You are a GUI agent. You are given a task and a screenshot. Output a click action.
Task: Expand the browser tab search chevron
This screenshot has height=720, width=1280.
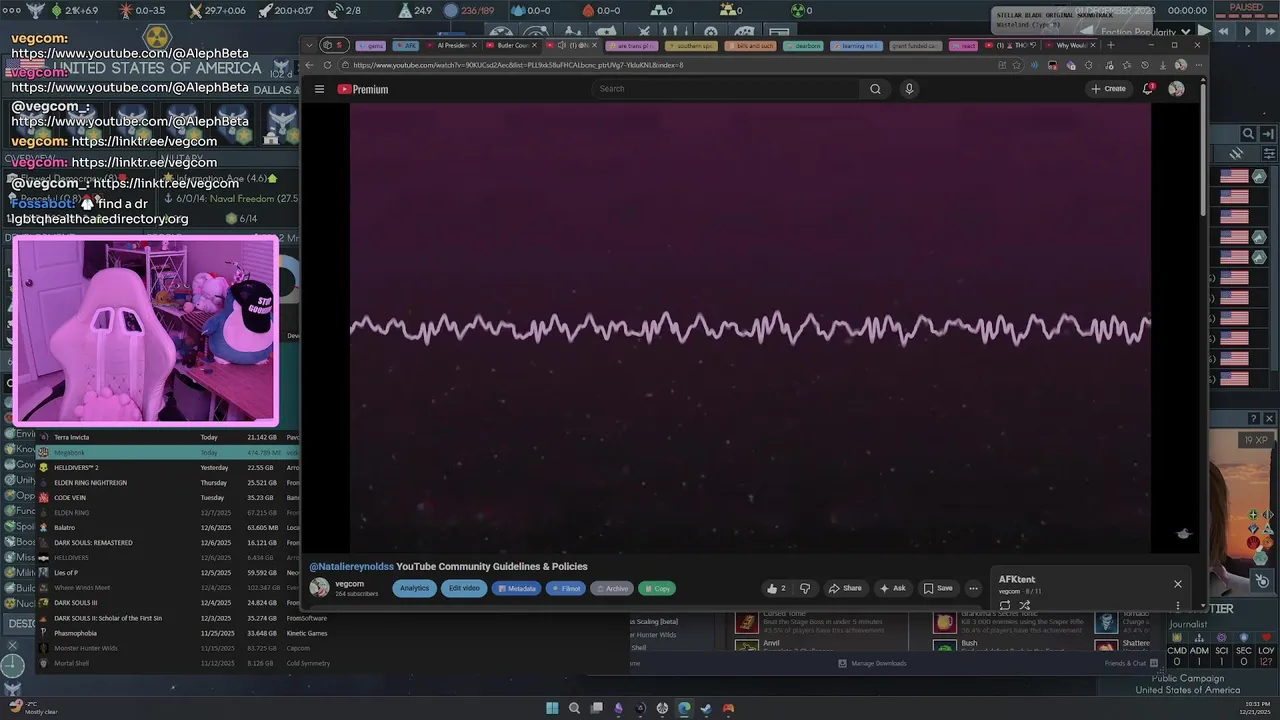coord(309,45)
